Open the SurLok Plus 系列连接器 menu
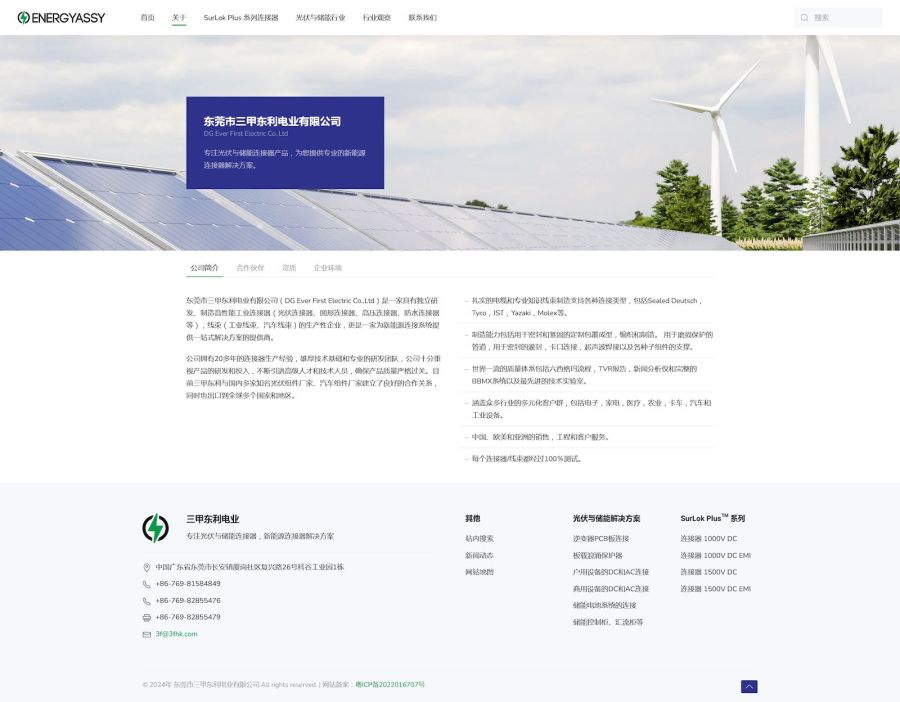 click(x=241, y=18)
